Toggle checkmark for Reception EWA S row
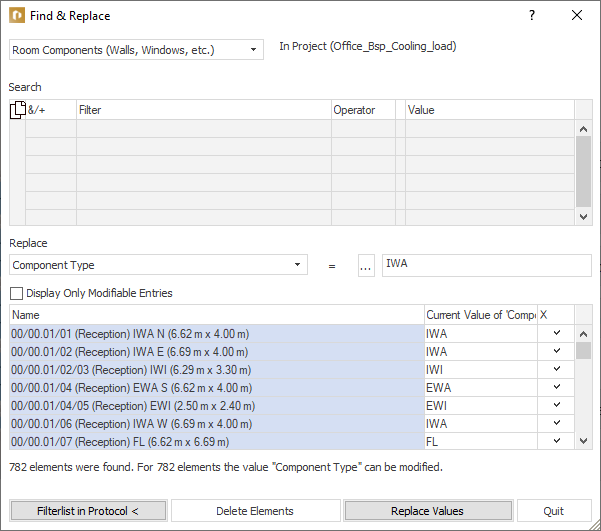The height and width of the screenshot is (531, 601). point(557,387)
